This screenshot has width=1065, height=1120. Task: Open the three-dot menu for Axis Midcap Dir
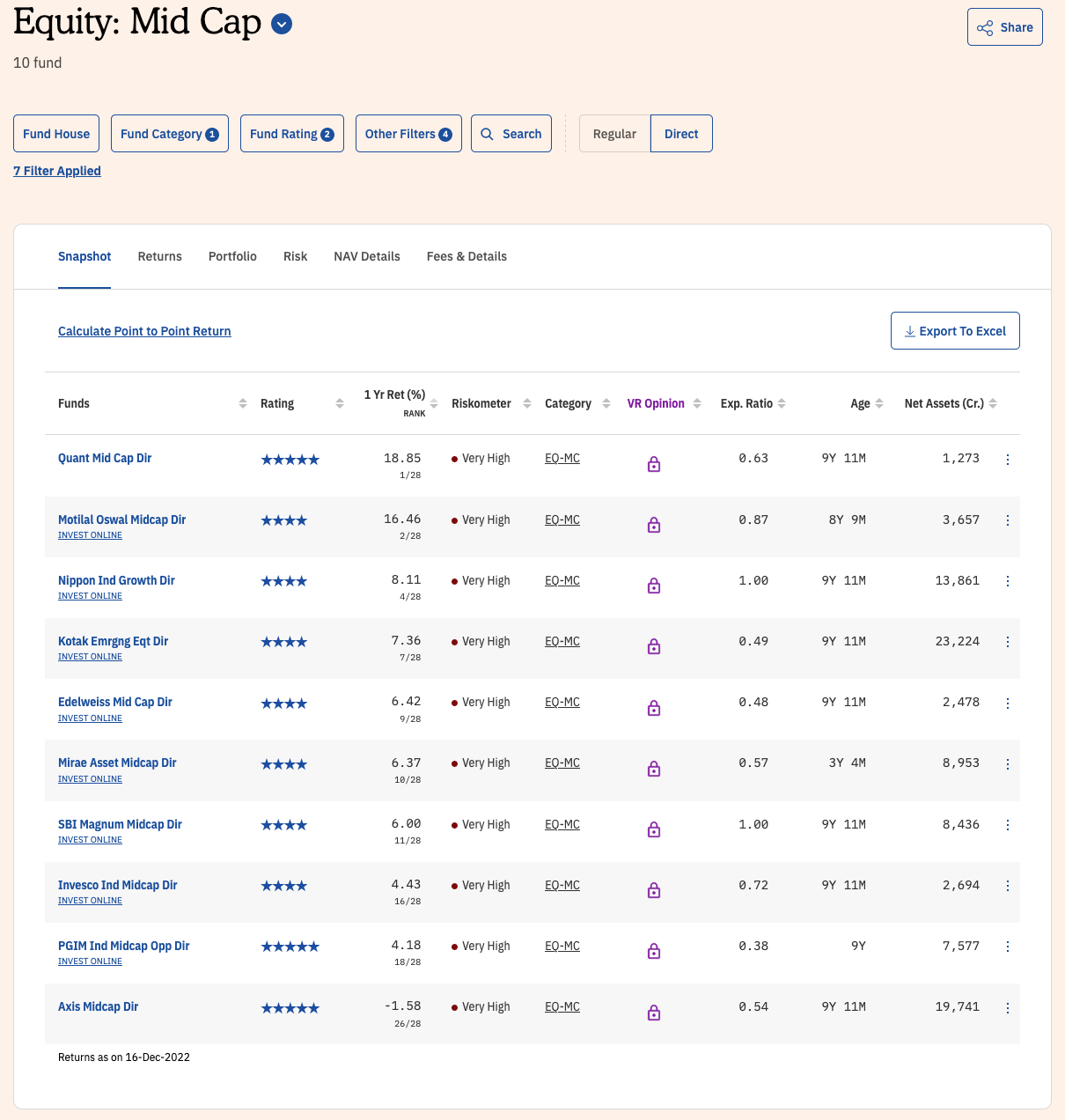pos(1007,1007)
